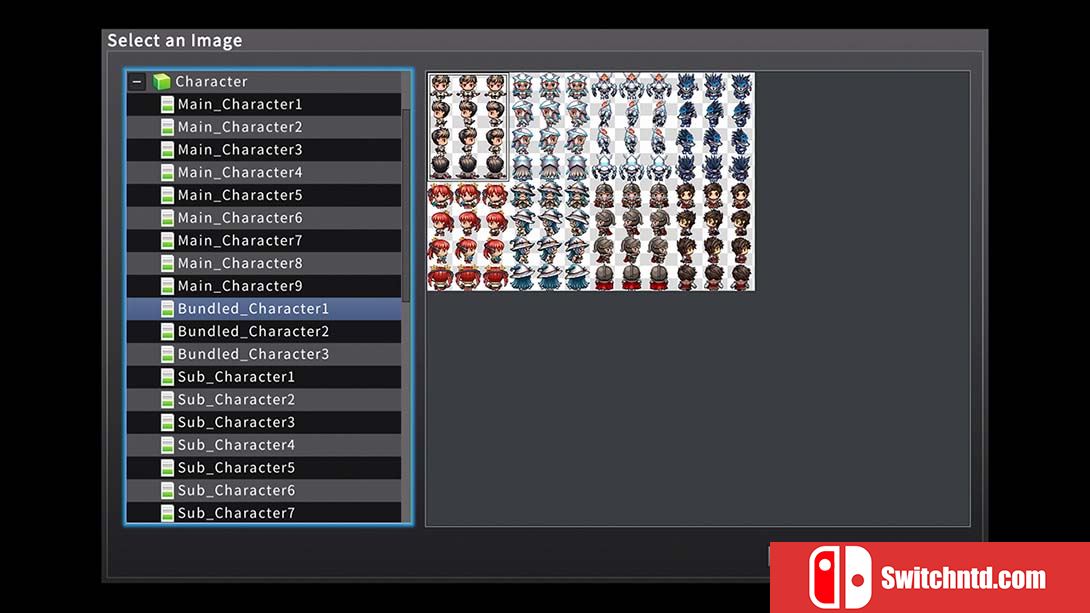Select the Main_Character6 text entry
The image size is (1090, 613).
(240, 218)
